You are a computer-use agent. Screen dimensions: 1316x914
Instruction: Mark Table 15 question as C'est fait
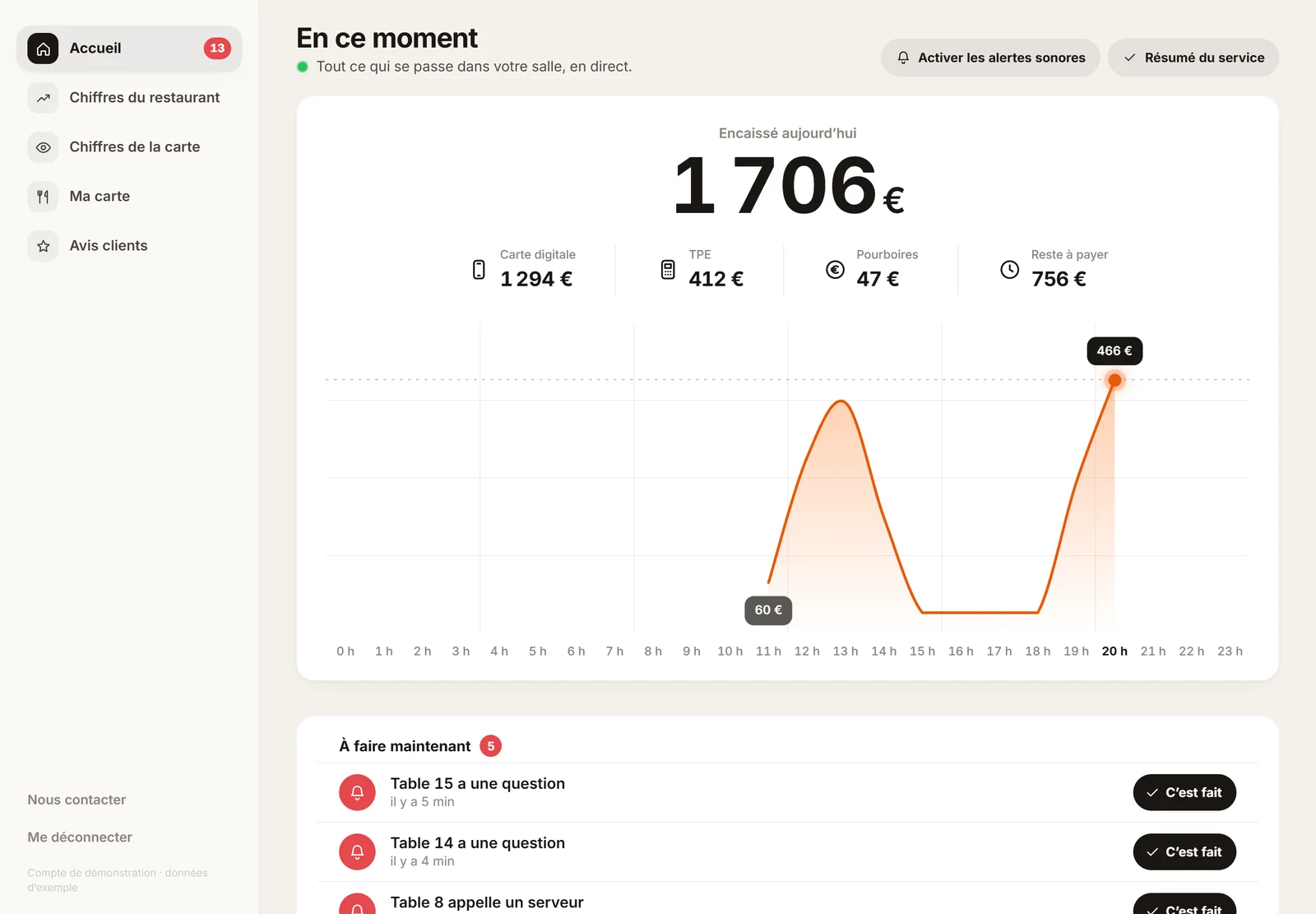click(1184, 792)
